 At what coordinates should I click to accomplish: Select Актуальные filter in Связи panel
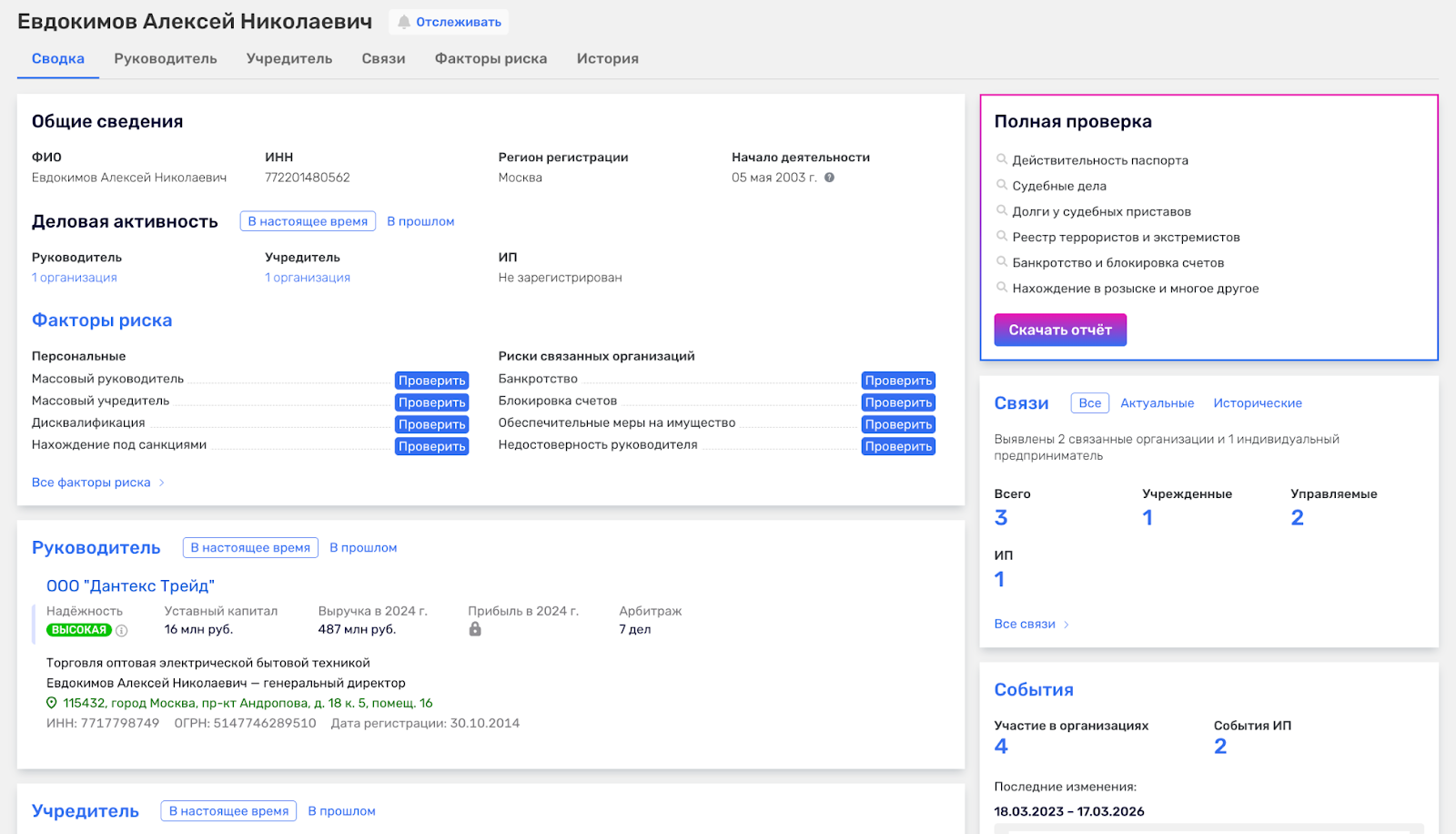click(1157, 403)
